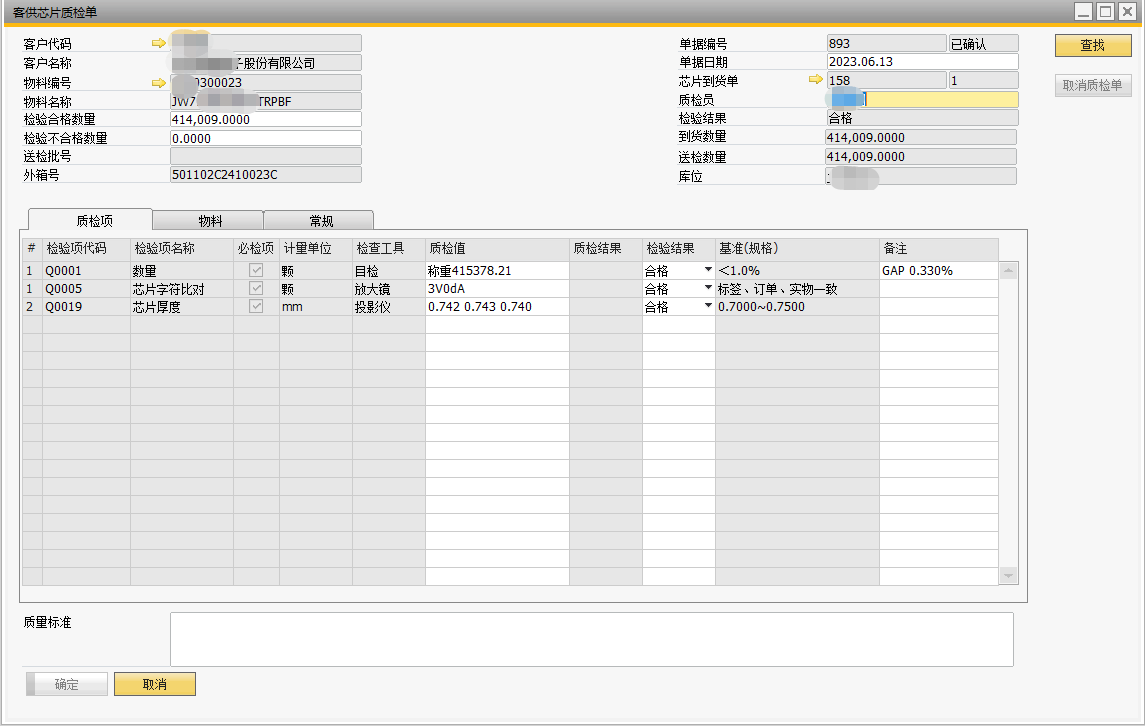Edit the 检验合格数量 field
The width and height of the screenshot is (1145, 726).
click(x=266, y=119)
